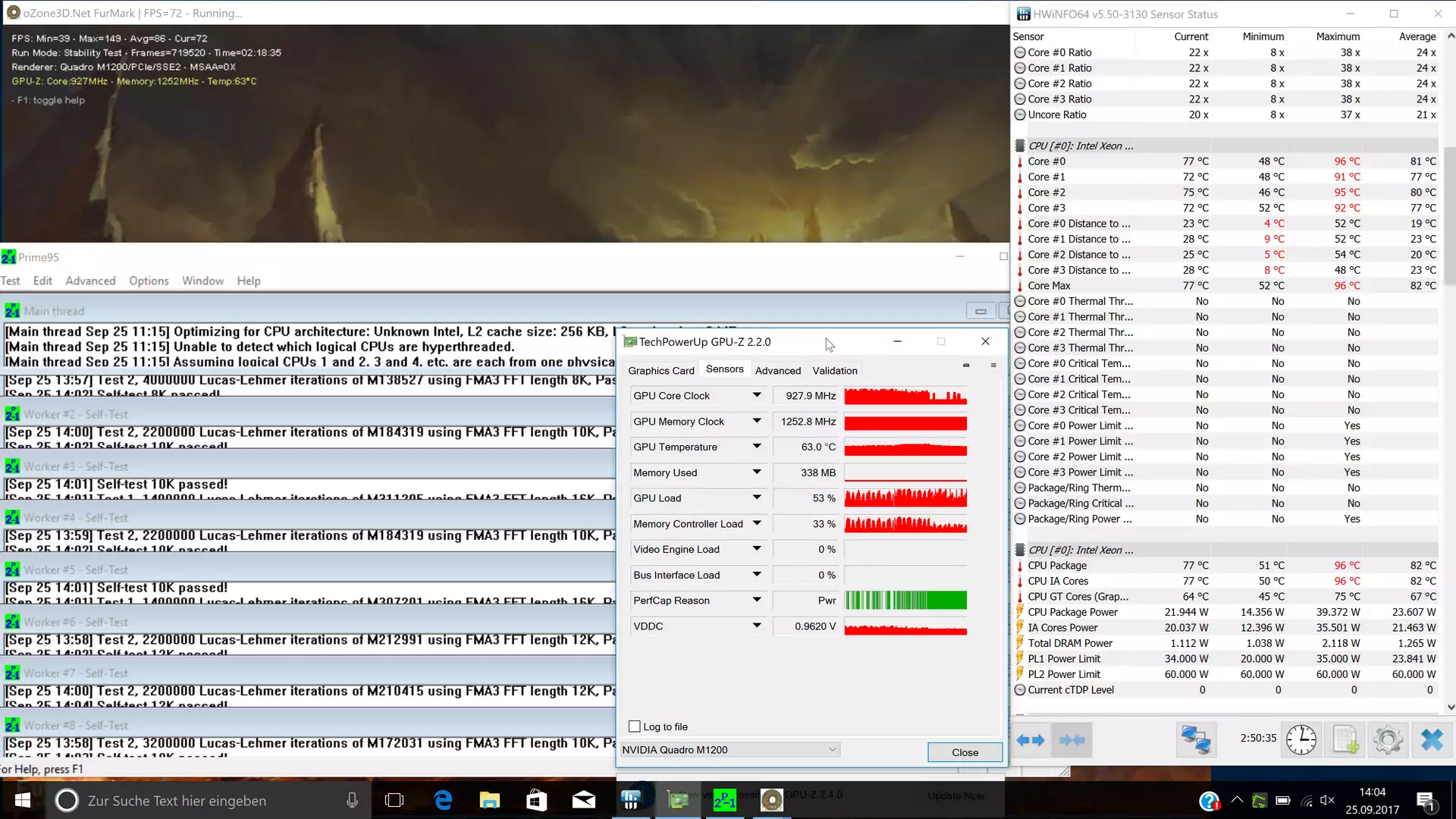Click GPU Load red graph
The height and width of the screenshot is (819, 1456).
tap(905, 497)
